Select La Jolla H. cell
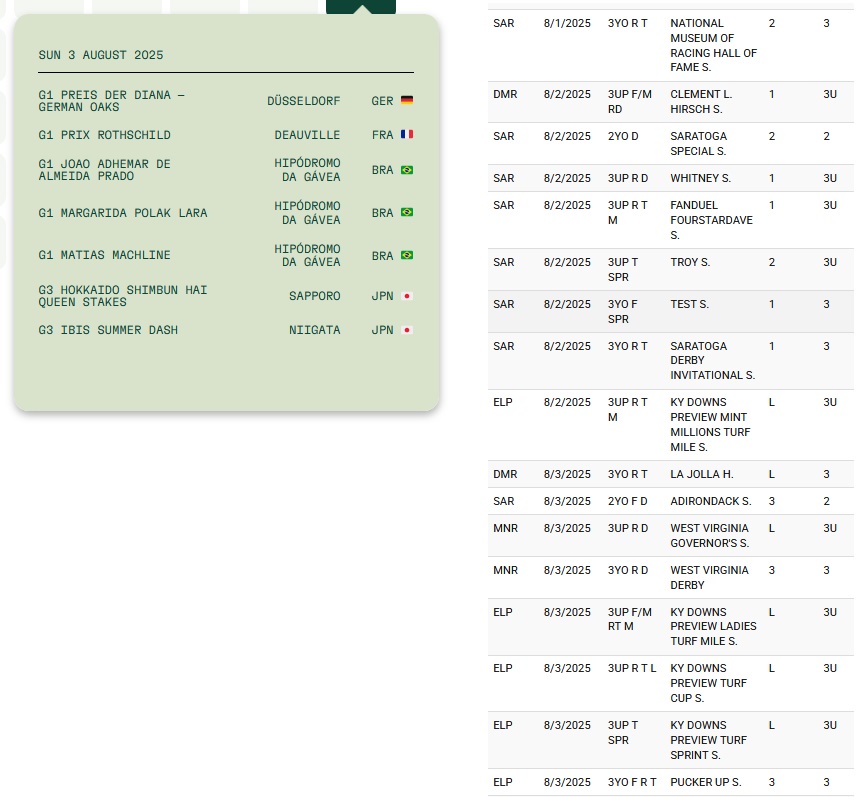The width and height of the screenshot is (864, 797). pyautogui.click(x=701, y=474)
